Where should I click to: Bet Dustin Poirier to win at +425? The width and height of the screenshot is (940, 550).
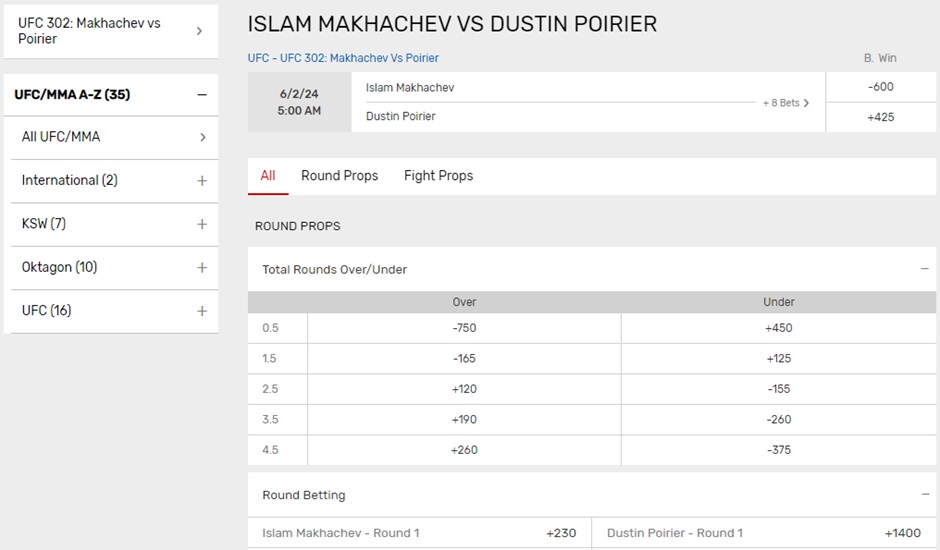point(881,117)
